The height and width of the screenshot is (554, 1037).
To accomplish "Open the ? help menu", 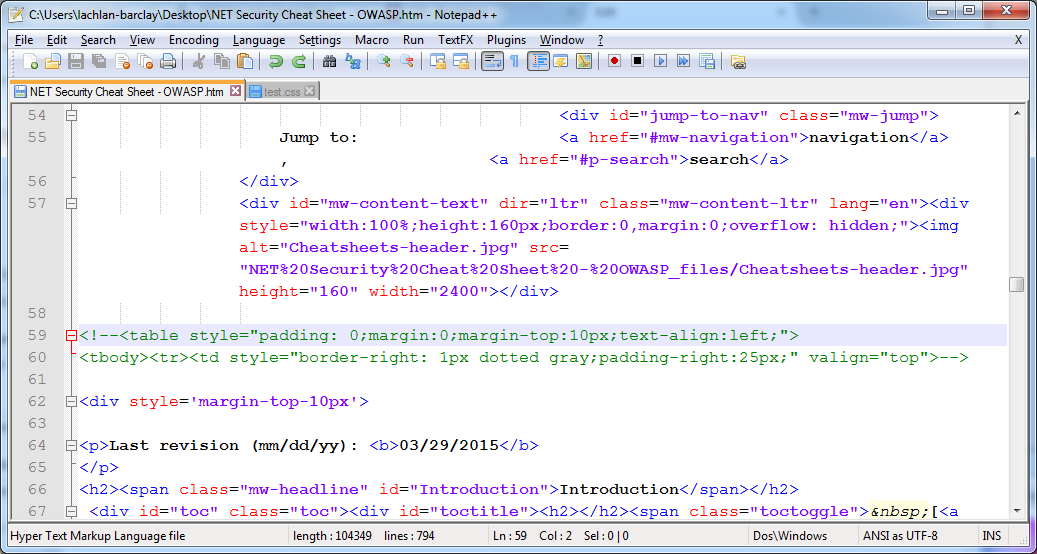I will 601,40.
